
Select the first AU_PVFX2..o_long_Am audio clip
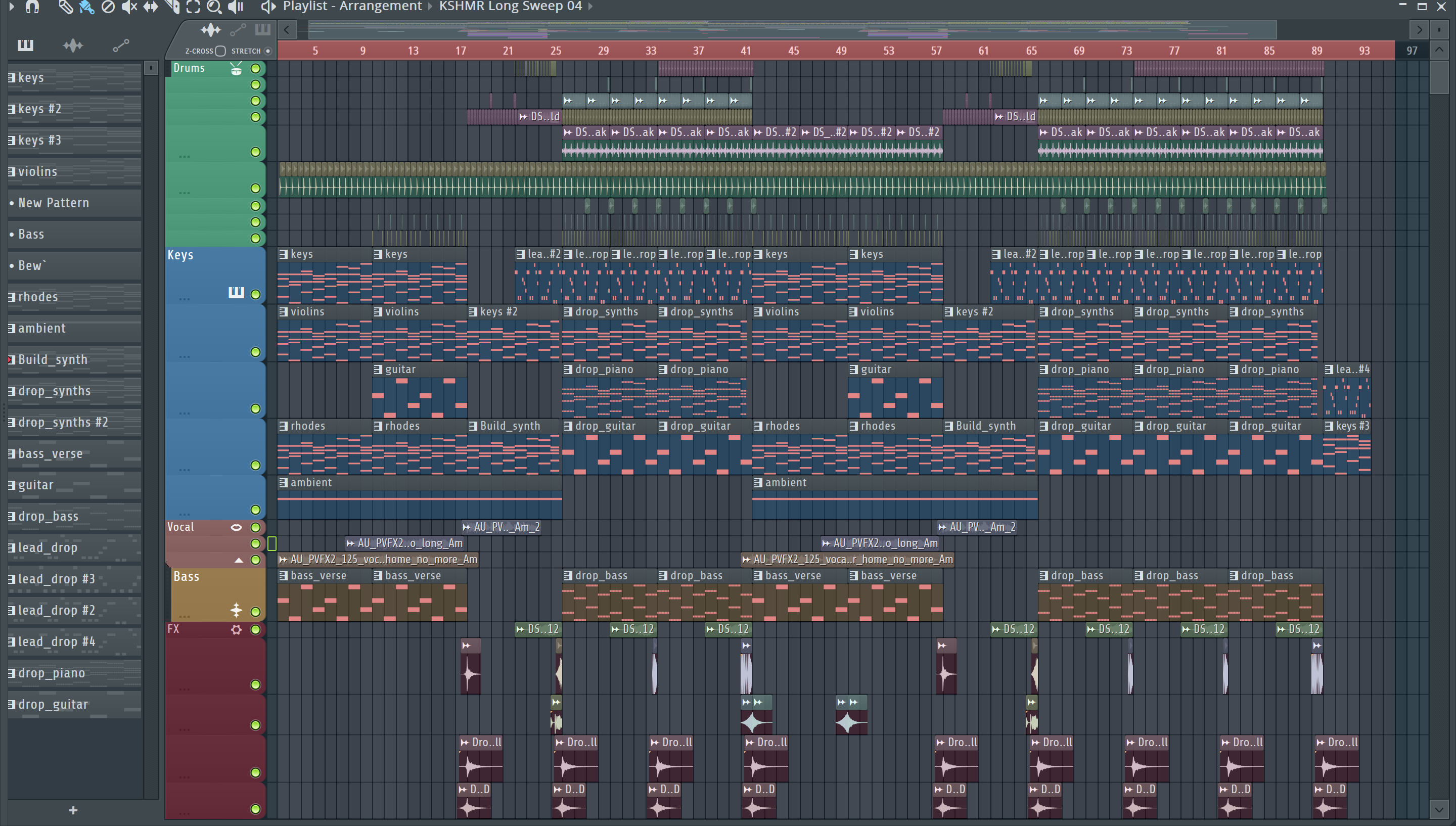tap(404, 543)
